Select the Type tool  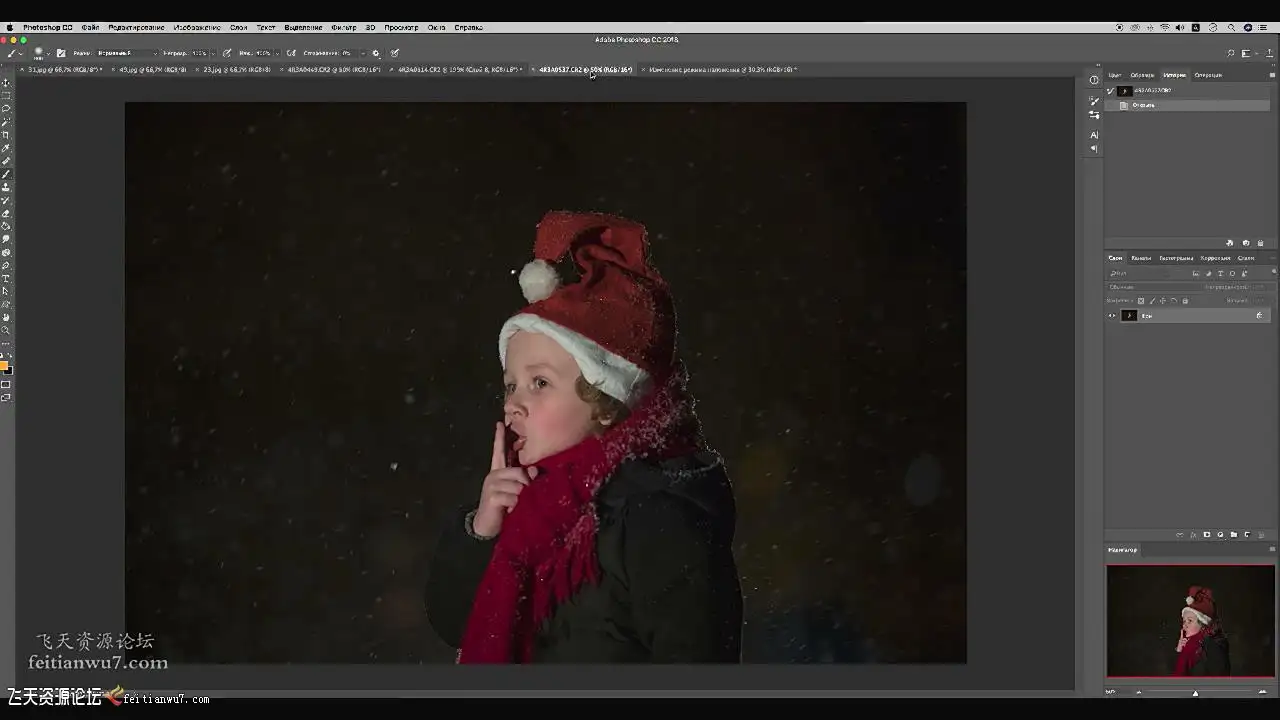click(x=6, y=278)
